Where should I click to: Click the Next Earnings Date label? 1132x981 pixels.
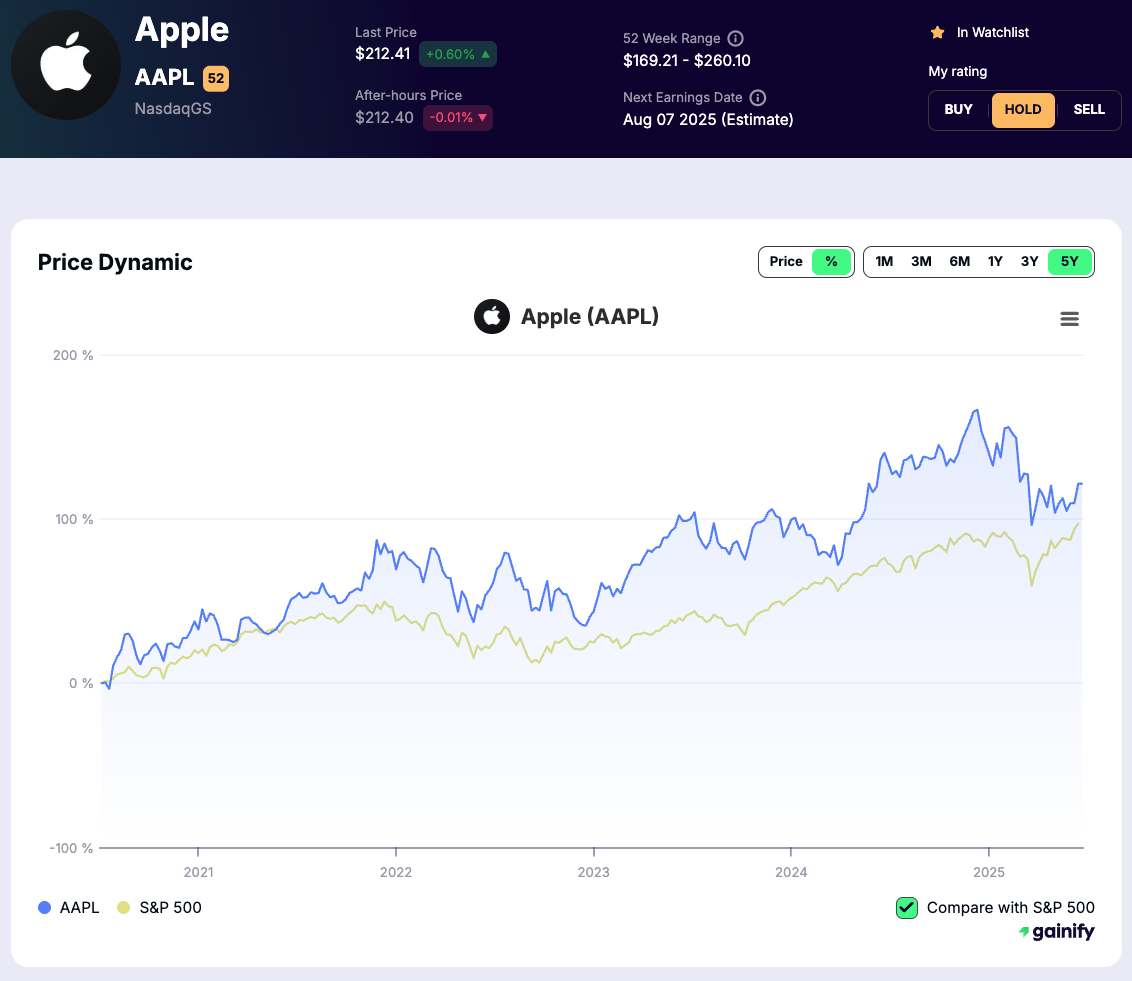tap(682, 97)
